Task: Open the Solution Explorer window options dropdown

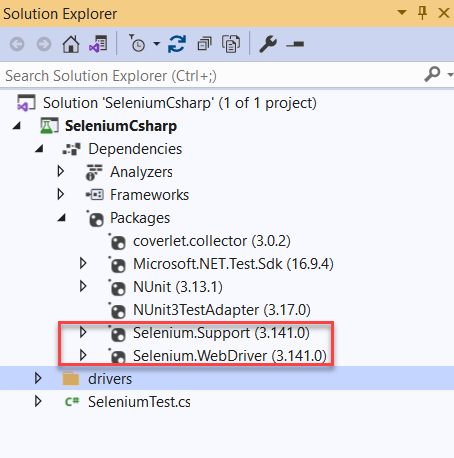Action: pyautogui.click(x=402, y=13)
